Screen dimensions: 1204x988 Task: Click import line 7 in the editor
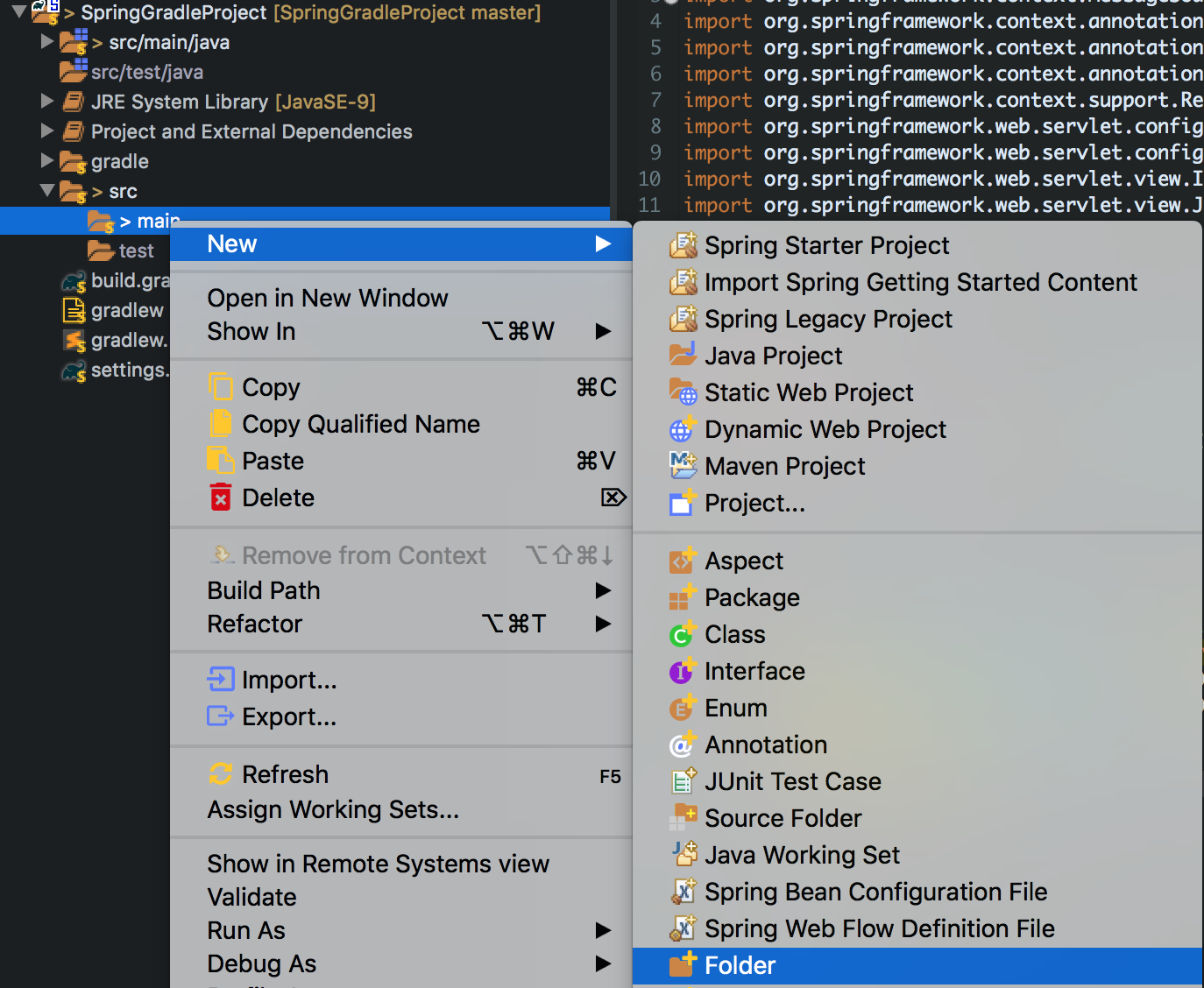938,100
